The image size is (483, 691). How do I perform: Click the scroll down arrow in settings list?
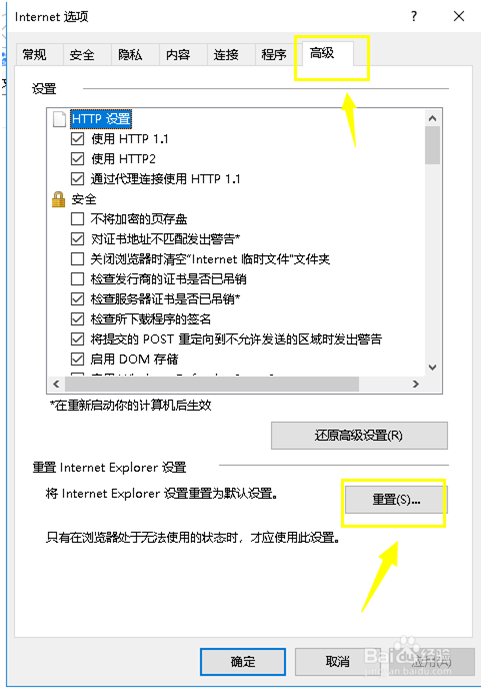click(x=432, y=367)
